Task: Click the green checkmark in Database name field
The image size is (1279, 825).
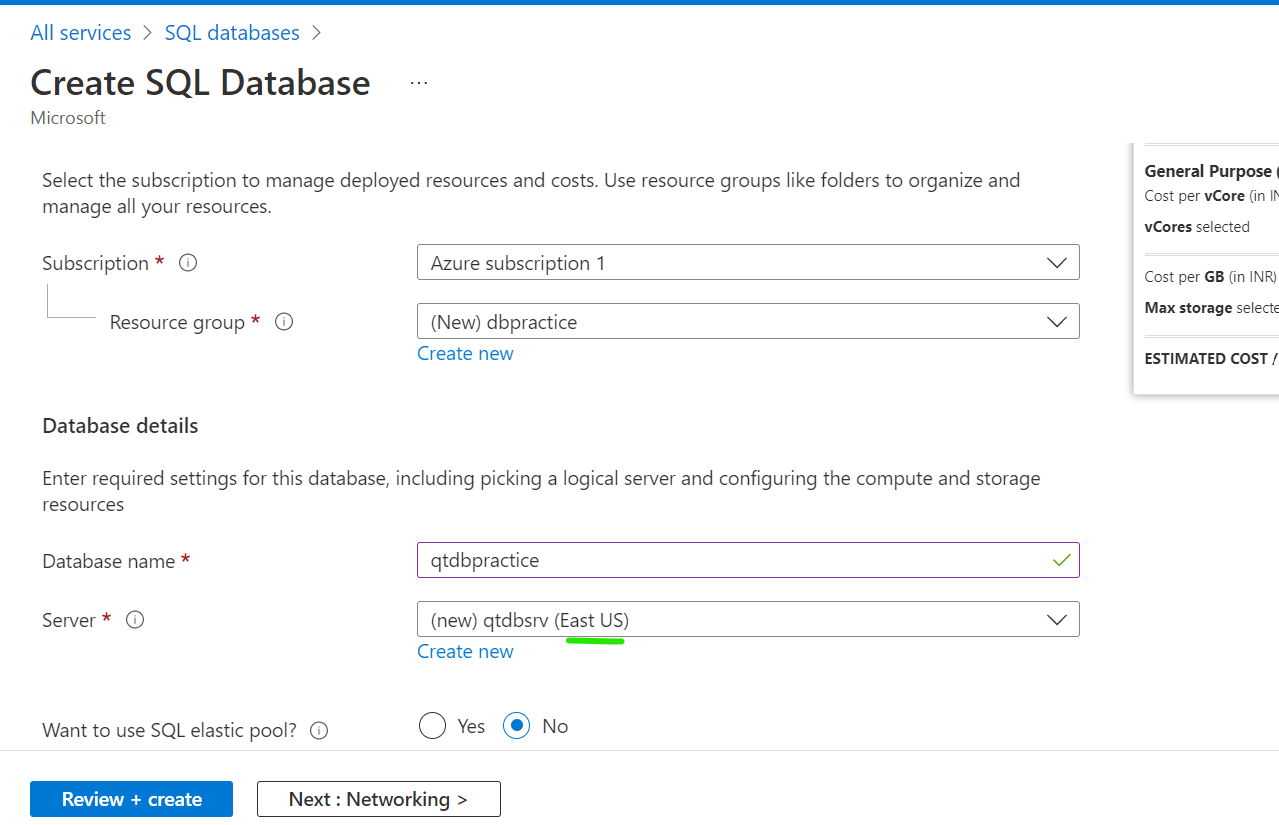Action: (x=1062, y=561)
